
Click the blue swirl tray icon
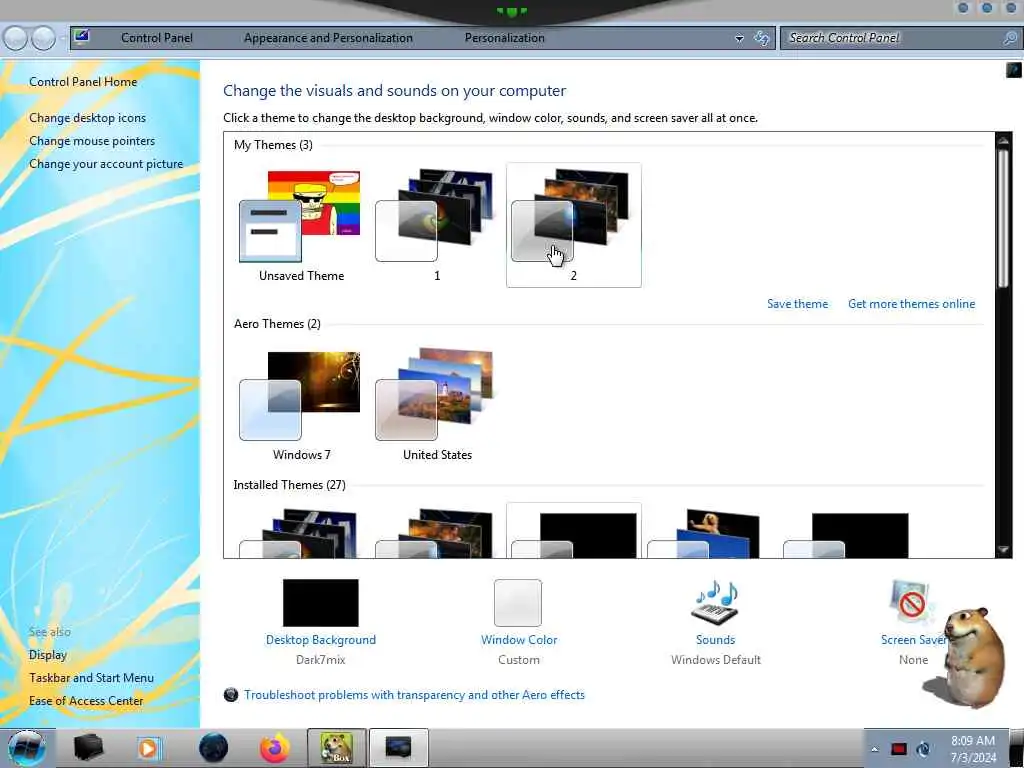tap(923, 749)
